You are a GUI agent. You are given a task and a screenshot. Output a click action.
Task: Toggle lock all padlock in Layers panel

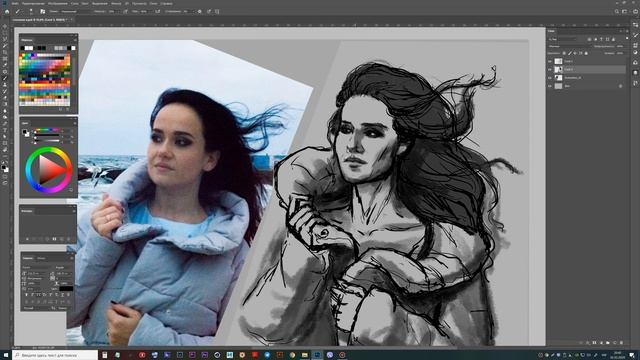pyautogui.click(x=586, y=53)
